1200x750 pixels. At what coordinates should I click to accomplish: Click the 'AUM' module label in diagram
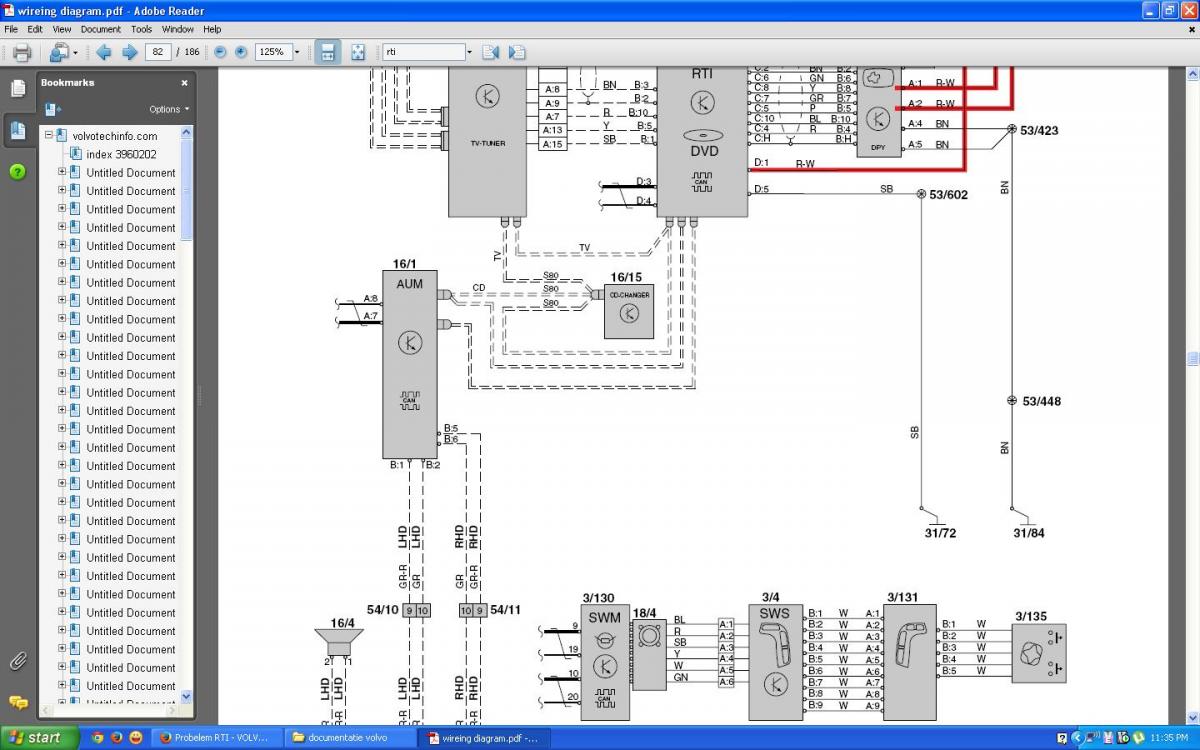[409, 284]
